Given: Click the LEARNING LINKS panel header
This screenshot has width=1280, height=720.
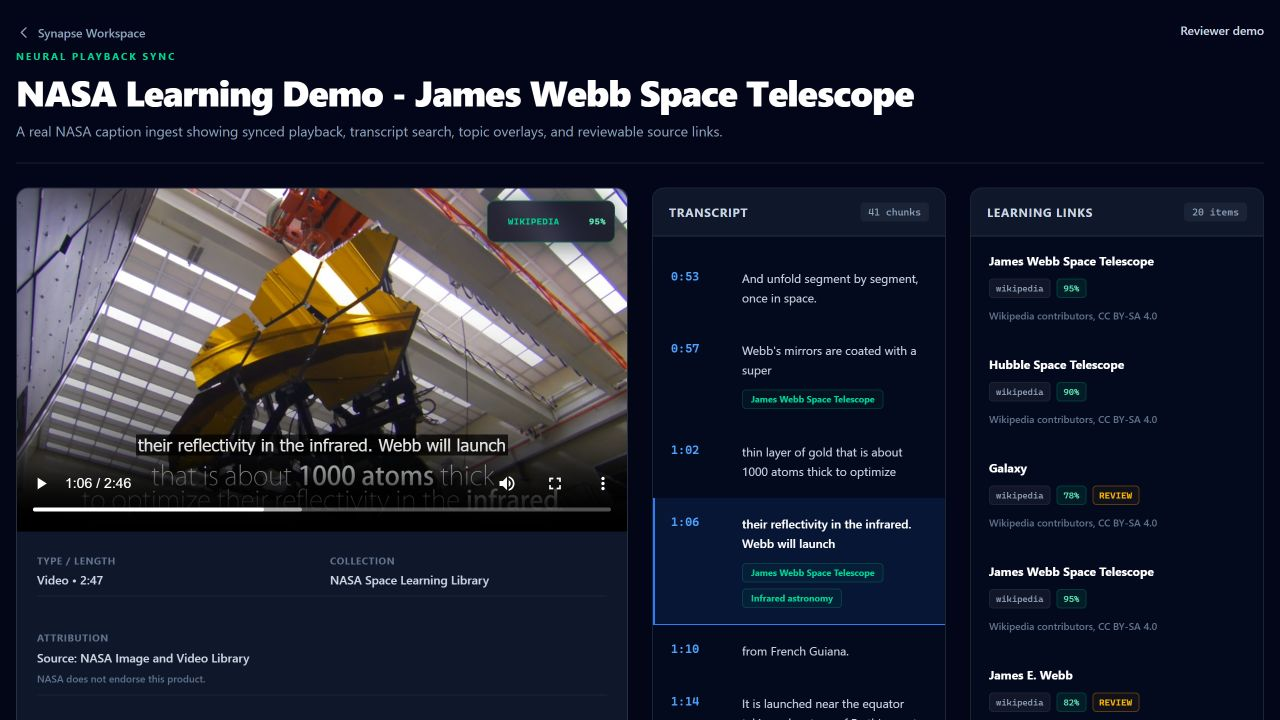Looking at the screenshot, I should (1040, 212).
